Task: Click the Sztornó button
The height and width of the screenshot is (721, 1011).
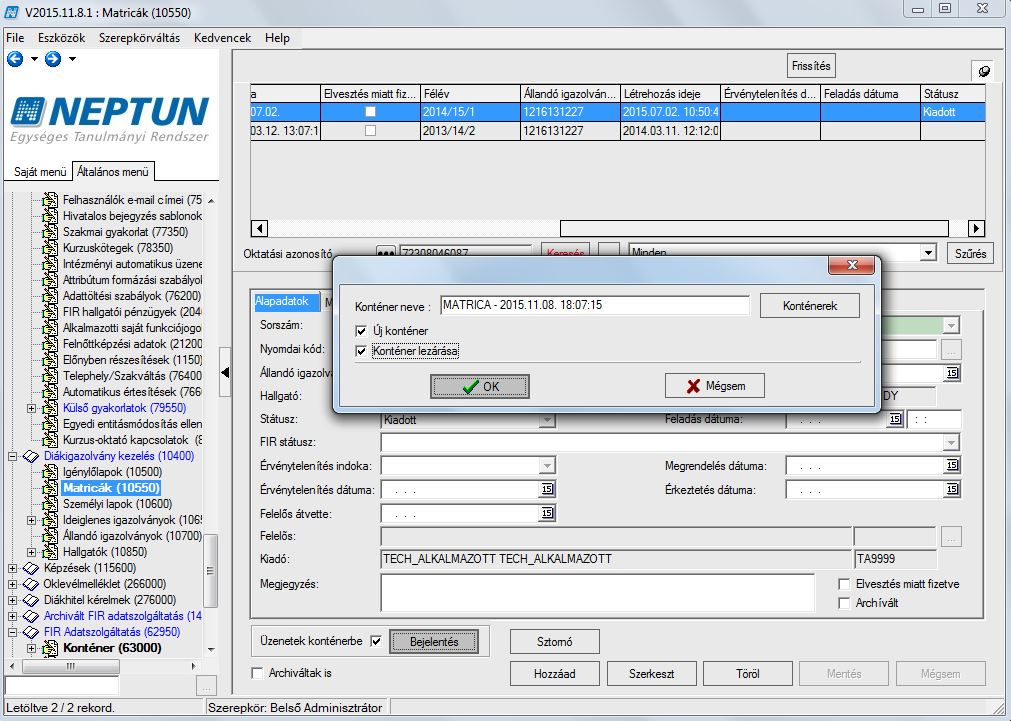Action: pos(555,642)
